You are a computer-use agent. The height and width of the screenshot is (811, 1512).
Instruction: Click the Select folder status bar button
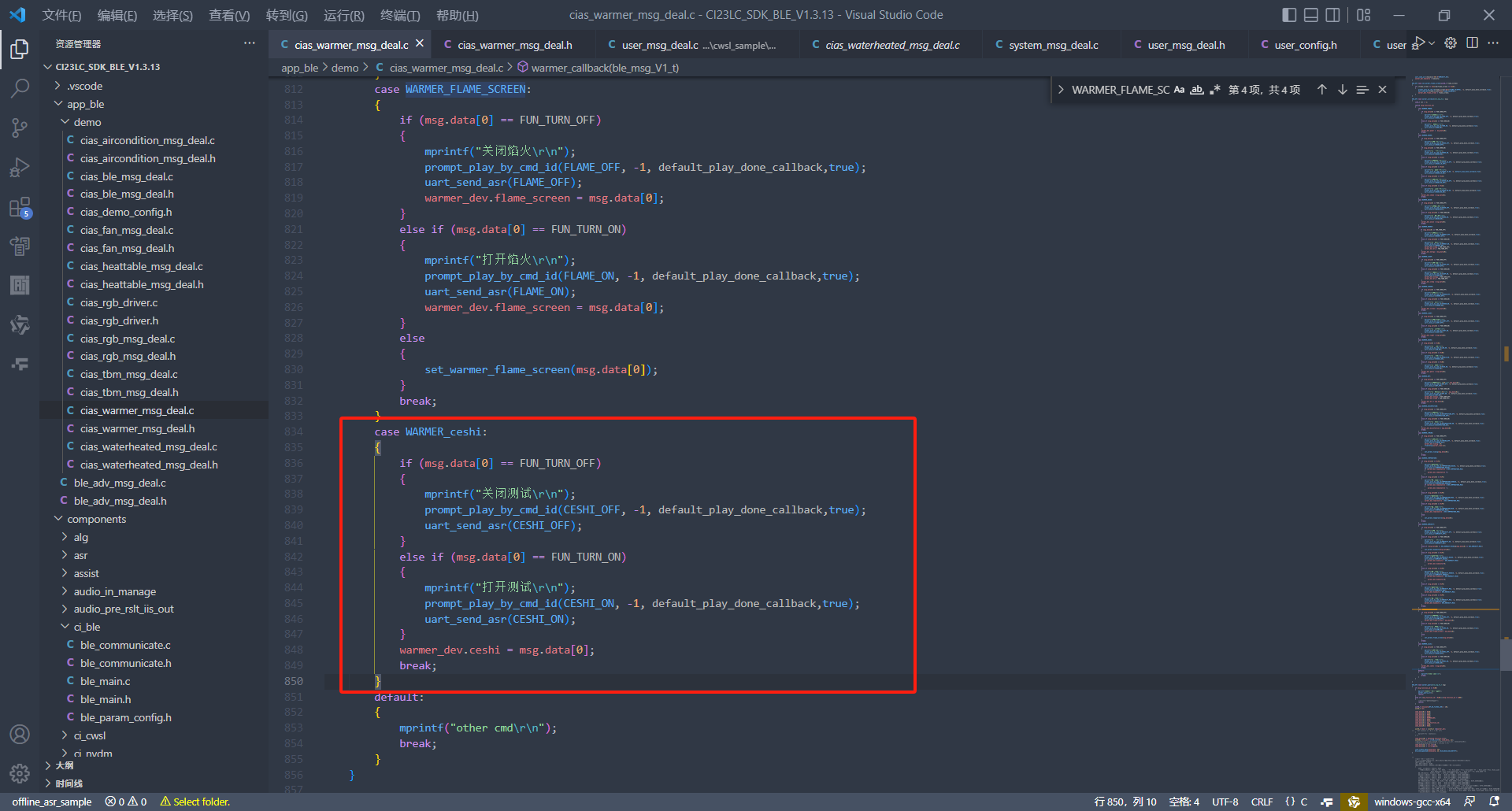click(x=195, y=802)
